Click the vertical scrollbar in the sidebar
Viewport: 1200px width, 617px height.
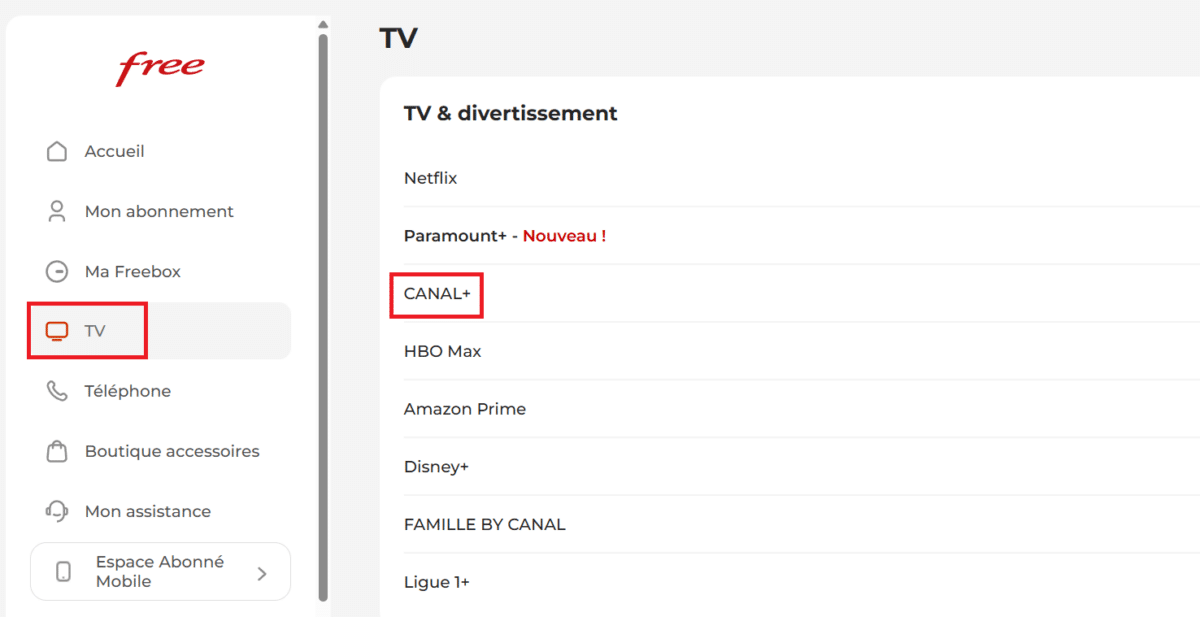pyautogui.click(x=322, y=300)
